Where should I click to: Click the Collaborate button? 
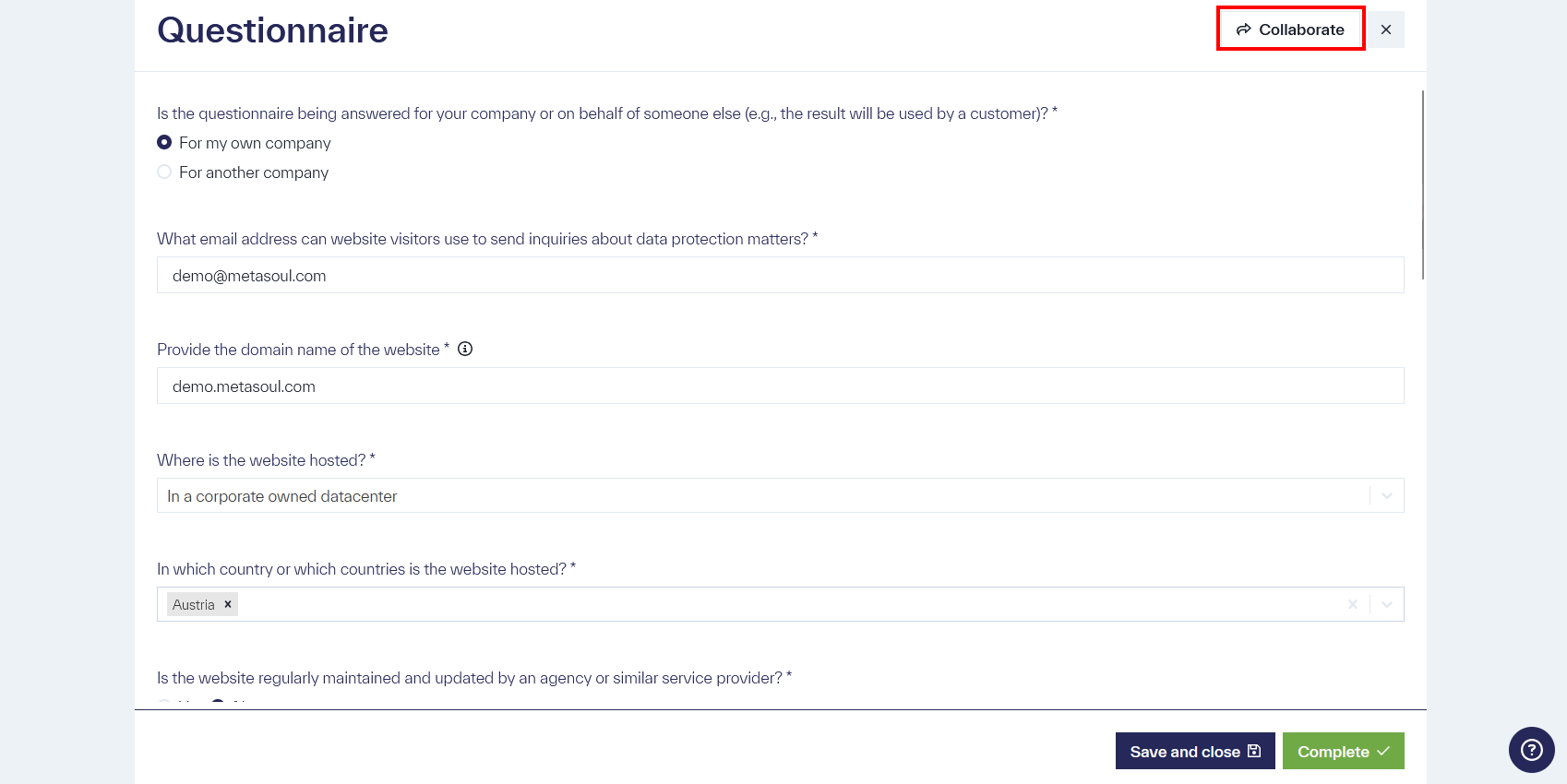tap(1290, 29)
